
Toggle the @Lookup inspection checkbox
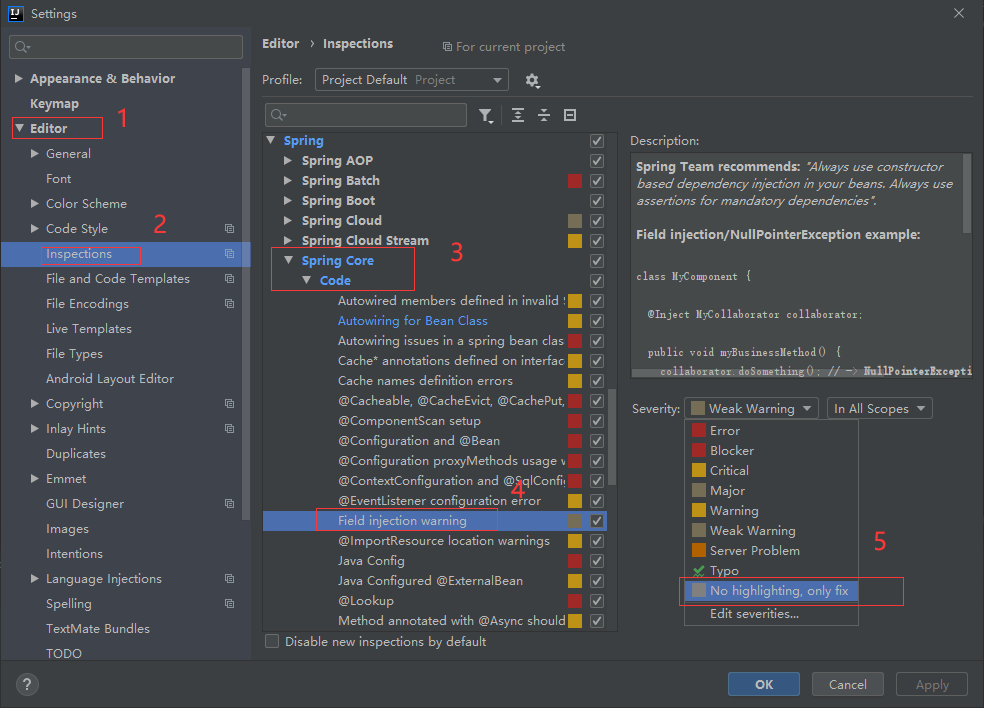(x=597, y=601)
